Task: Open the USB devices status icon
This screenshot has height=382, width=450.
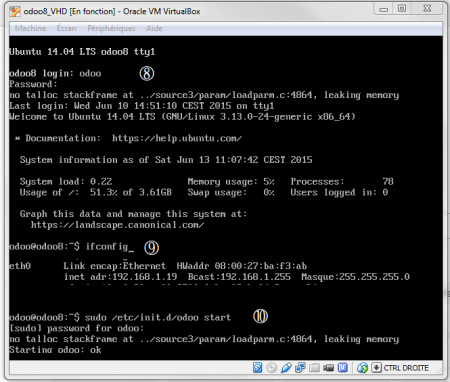Action: (x=286, y=368)
